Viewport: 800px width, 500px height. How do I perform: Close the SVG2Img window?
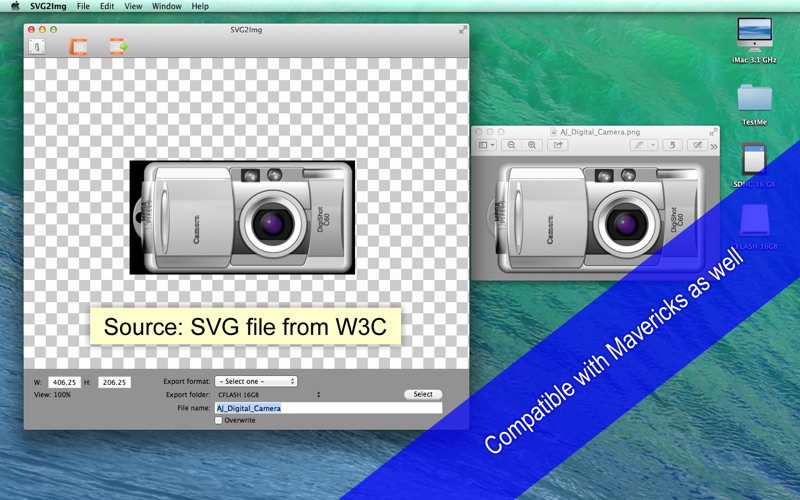tap(32, 30)
